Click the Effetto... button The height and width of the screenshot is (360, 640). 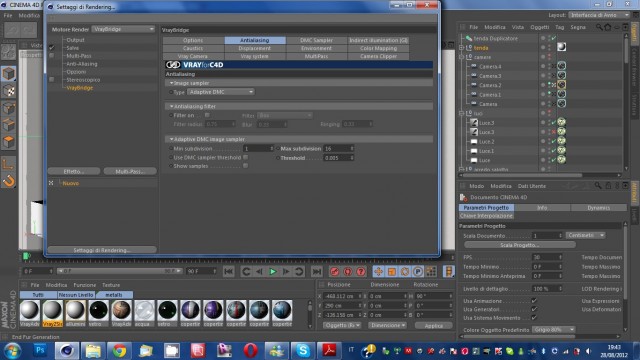[x=74, y=171]
